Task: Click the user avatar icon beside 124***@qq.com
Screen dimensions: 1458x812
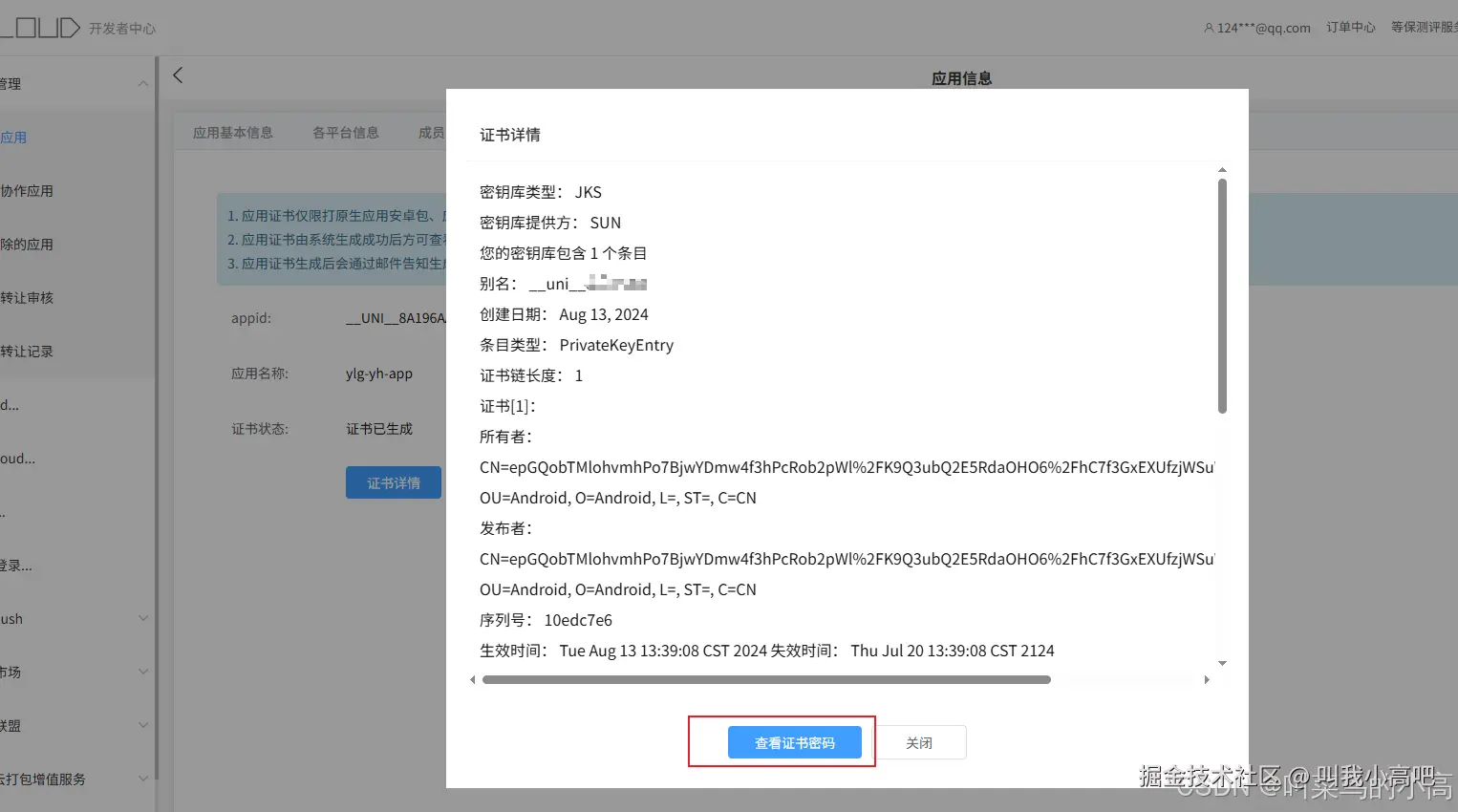Action: [x=1209, y=28]
